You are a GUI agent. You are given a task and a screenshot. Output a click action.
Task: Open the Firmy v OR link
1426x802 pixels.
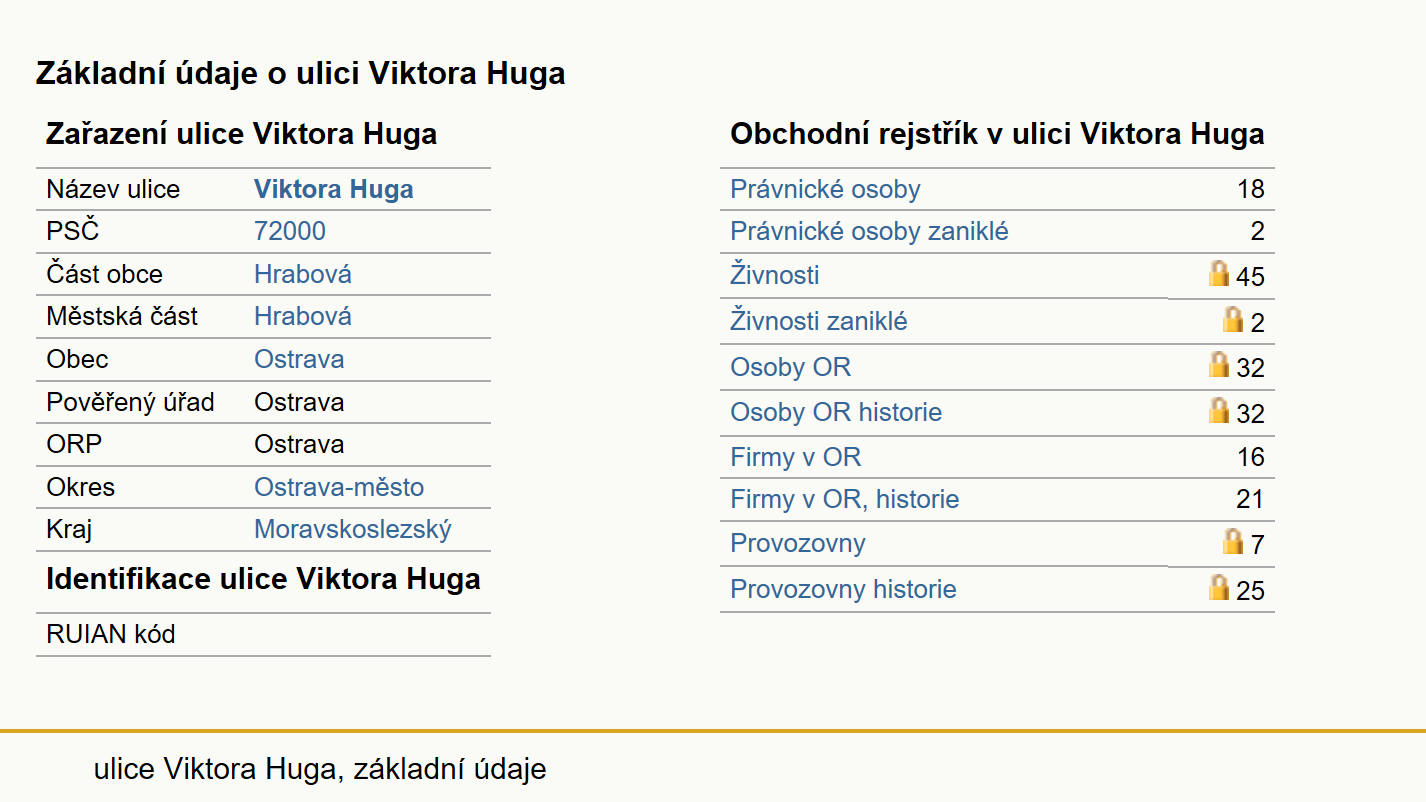point(795,457)
